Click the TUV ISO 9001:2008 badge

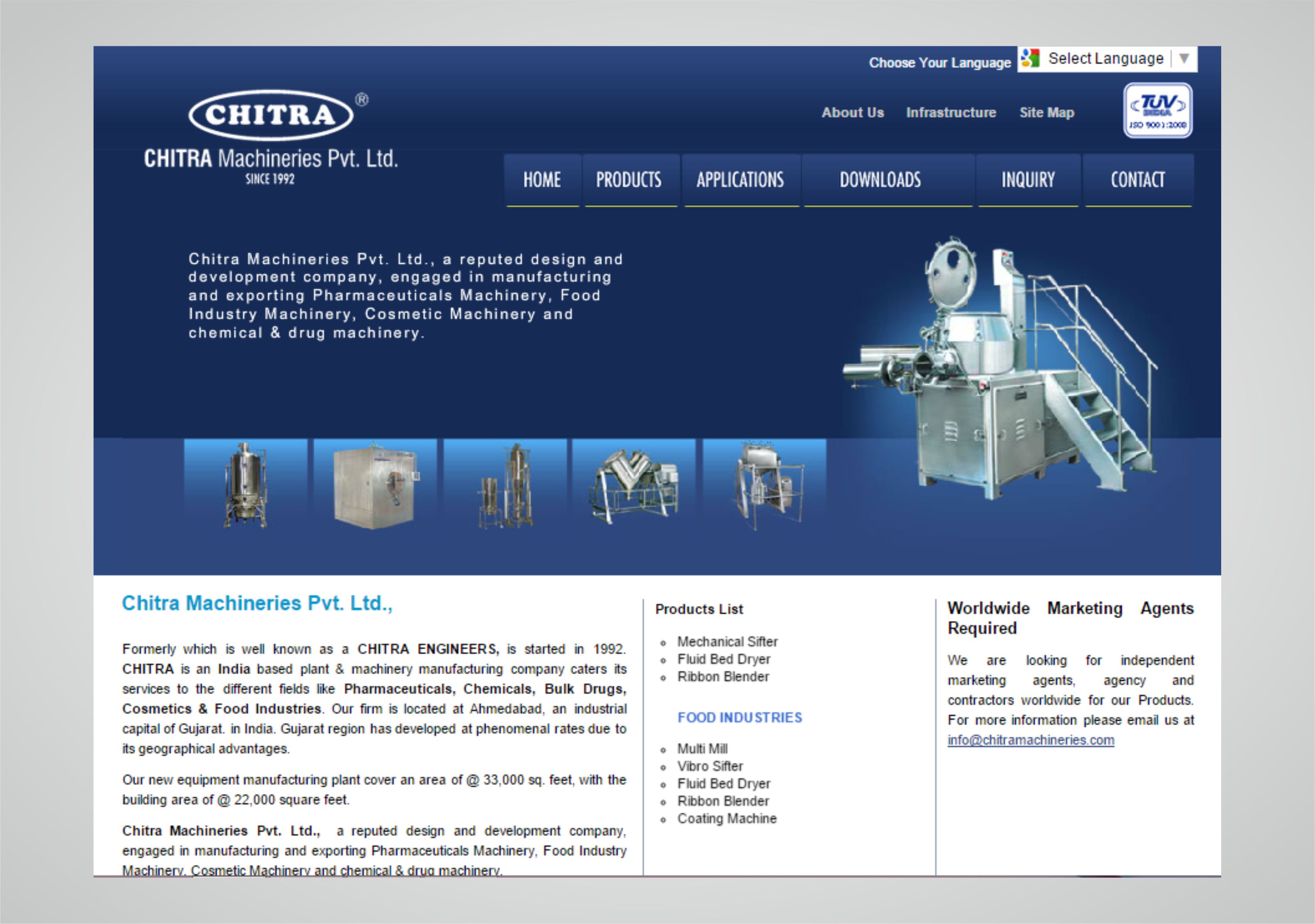1157,110
